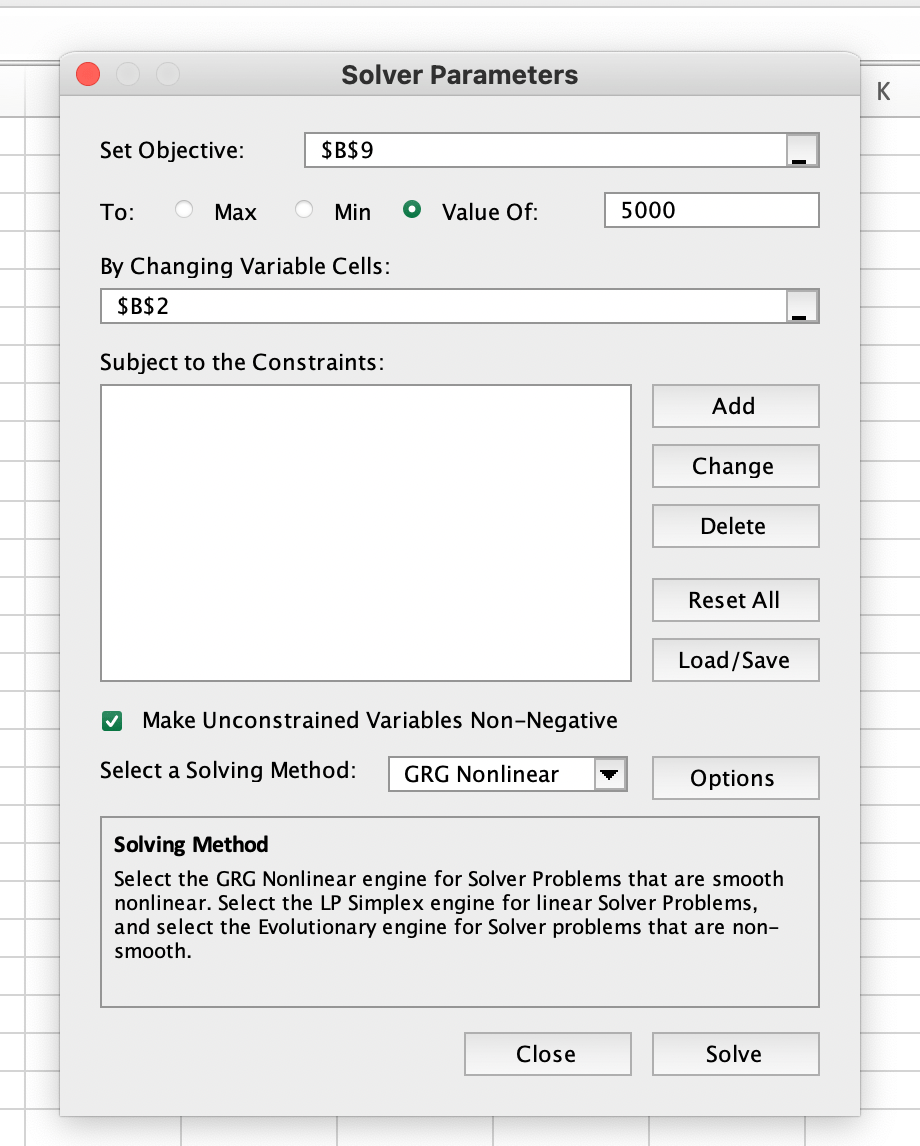Click the Close button at bottom

[x=547, y=1054]
